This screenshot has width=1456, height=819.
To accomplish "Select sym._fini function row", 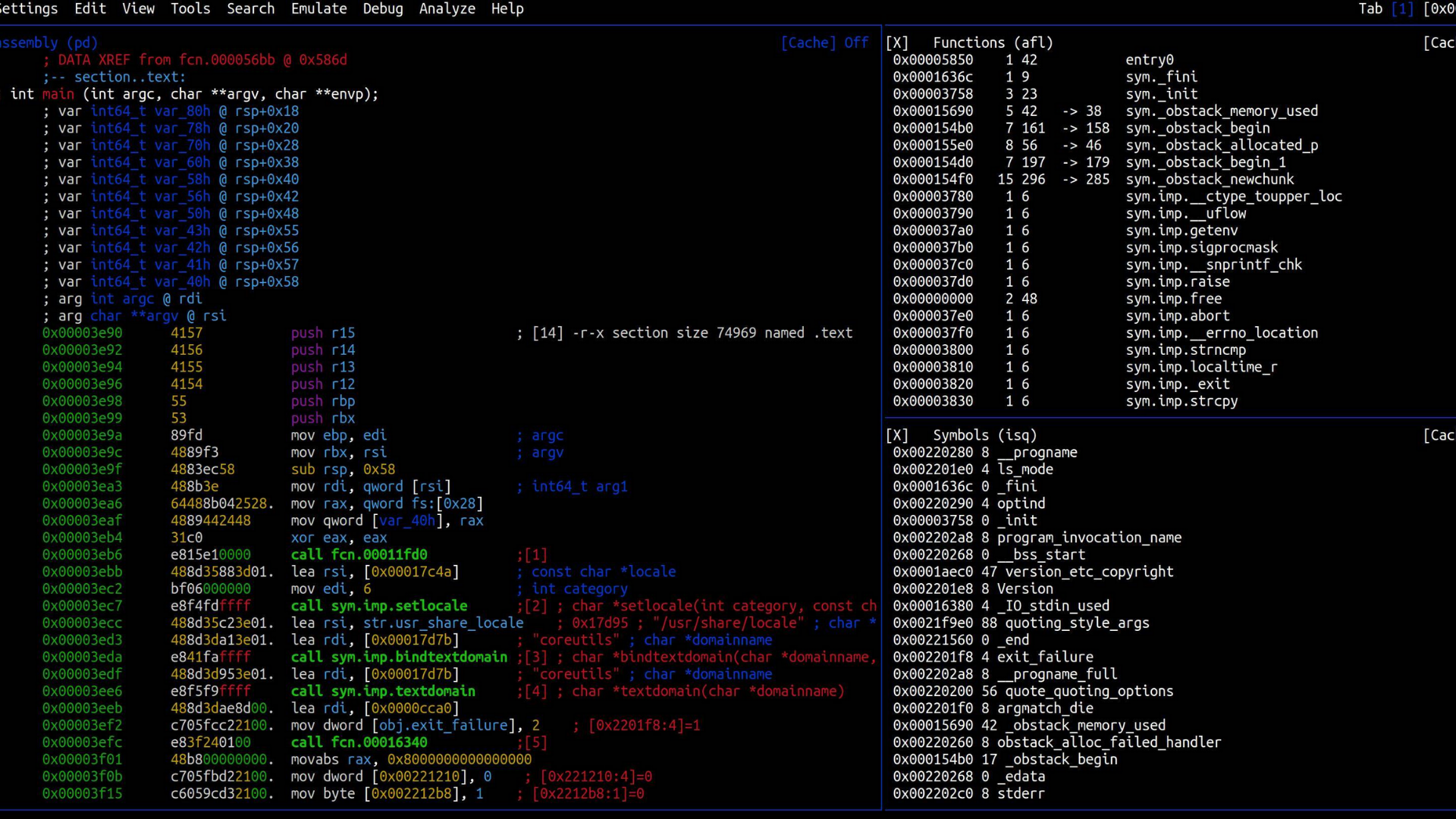I will pos(1161,77).
